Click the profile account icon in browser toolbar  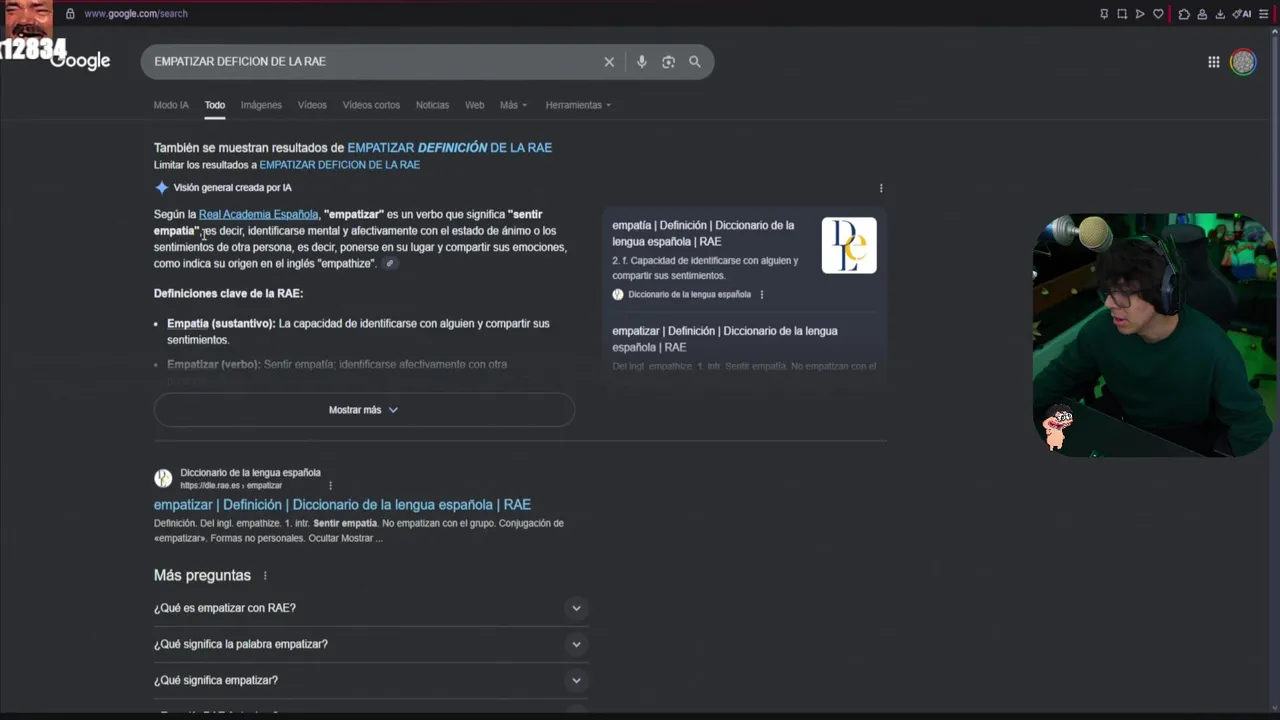point(1202,14)
